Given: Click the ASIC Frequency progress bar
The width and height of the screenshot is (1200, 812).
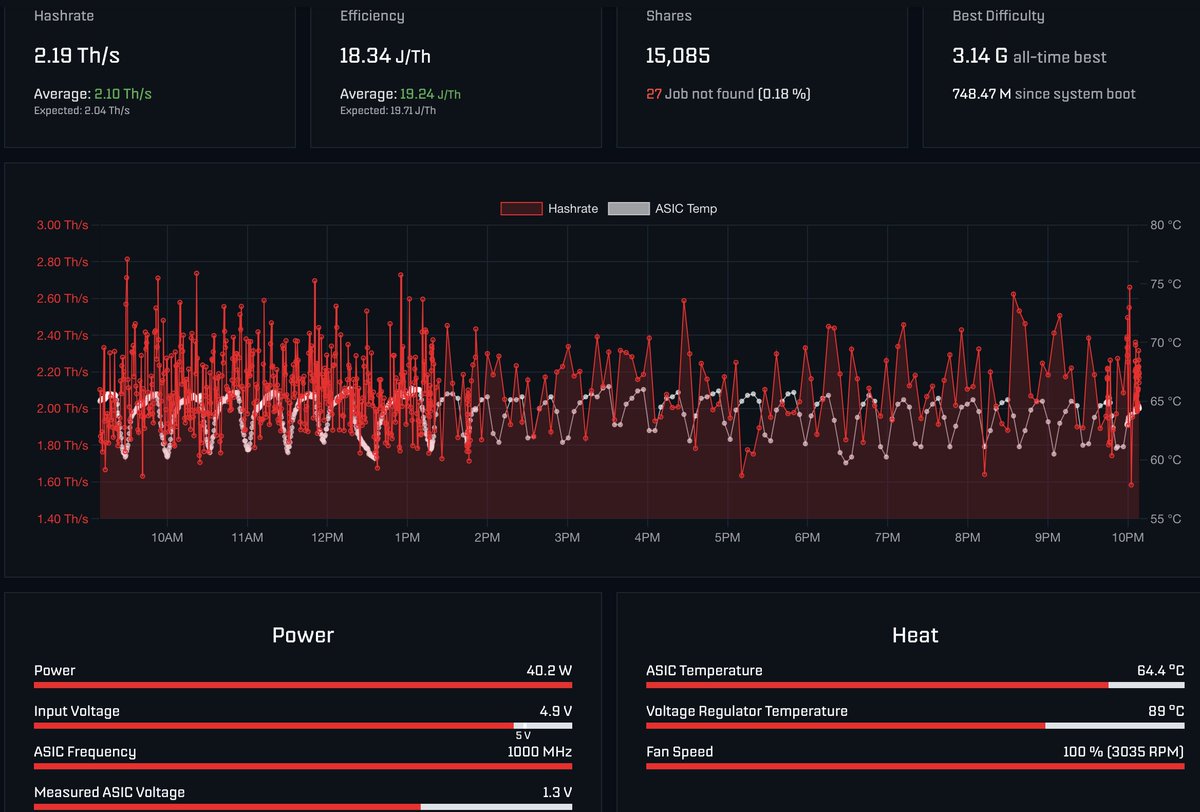Looking at the screenshot, I should pos(303,766).
